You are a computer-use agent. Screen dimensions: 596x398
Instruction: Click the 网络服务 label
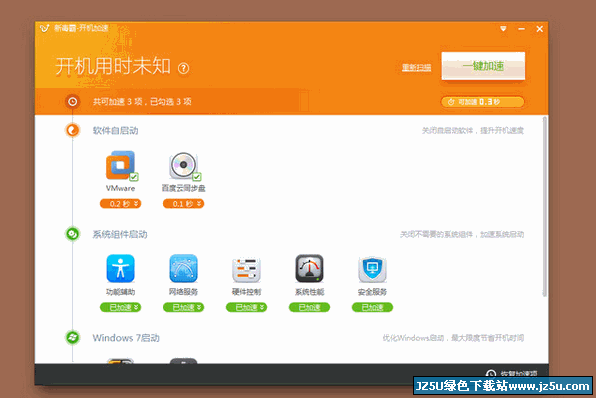click(183, 292)
